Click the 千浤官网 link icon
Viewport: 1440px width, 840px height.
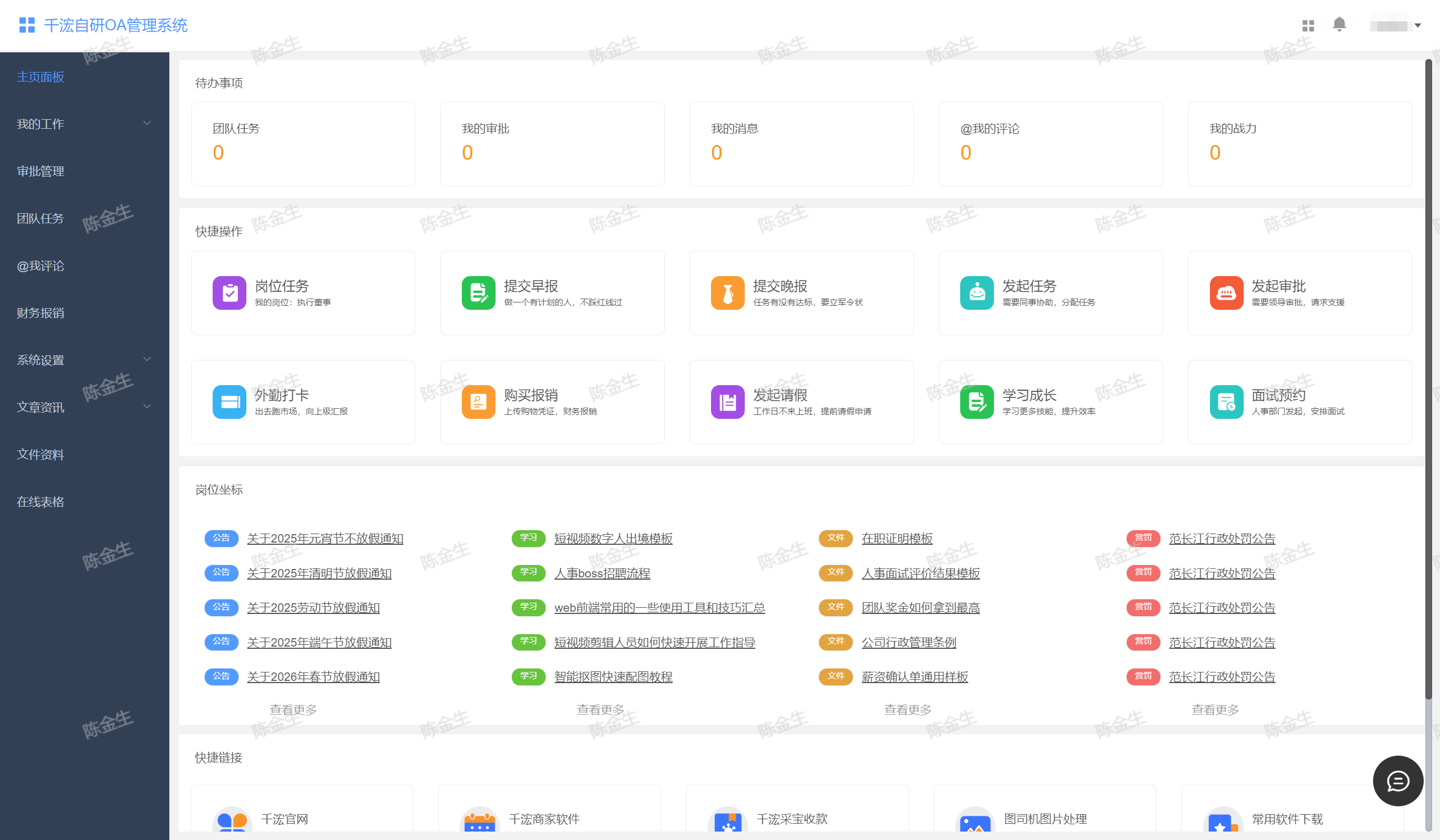pyautogui.click(x=232, y=820)
